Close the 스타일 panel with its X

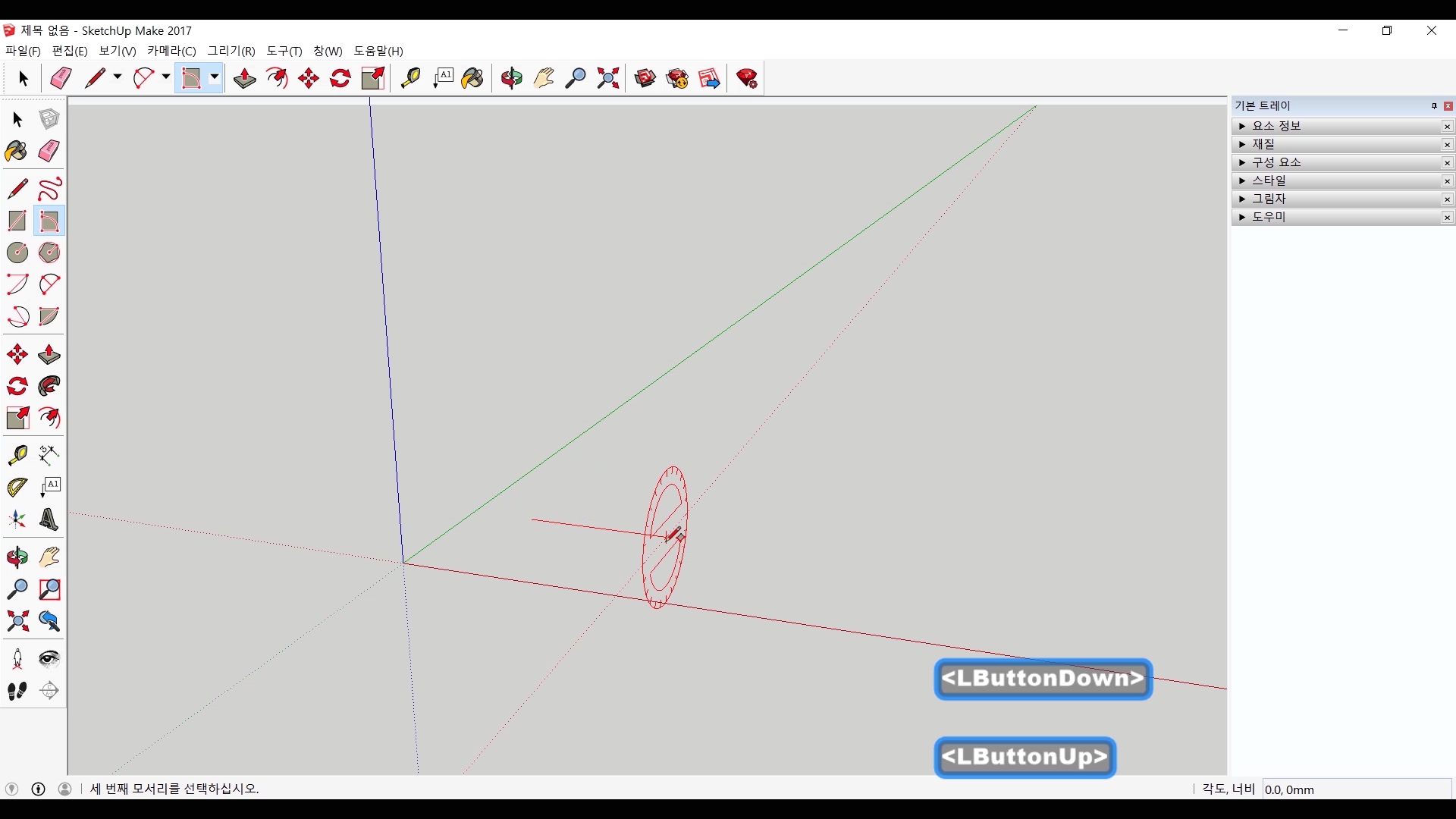1447,181
